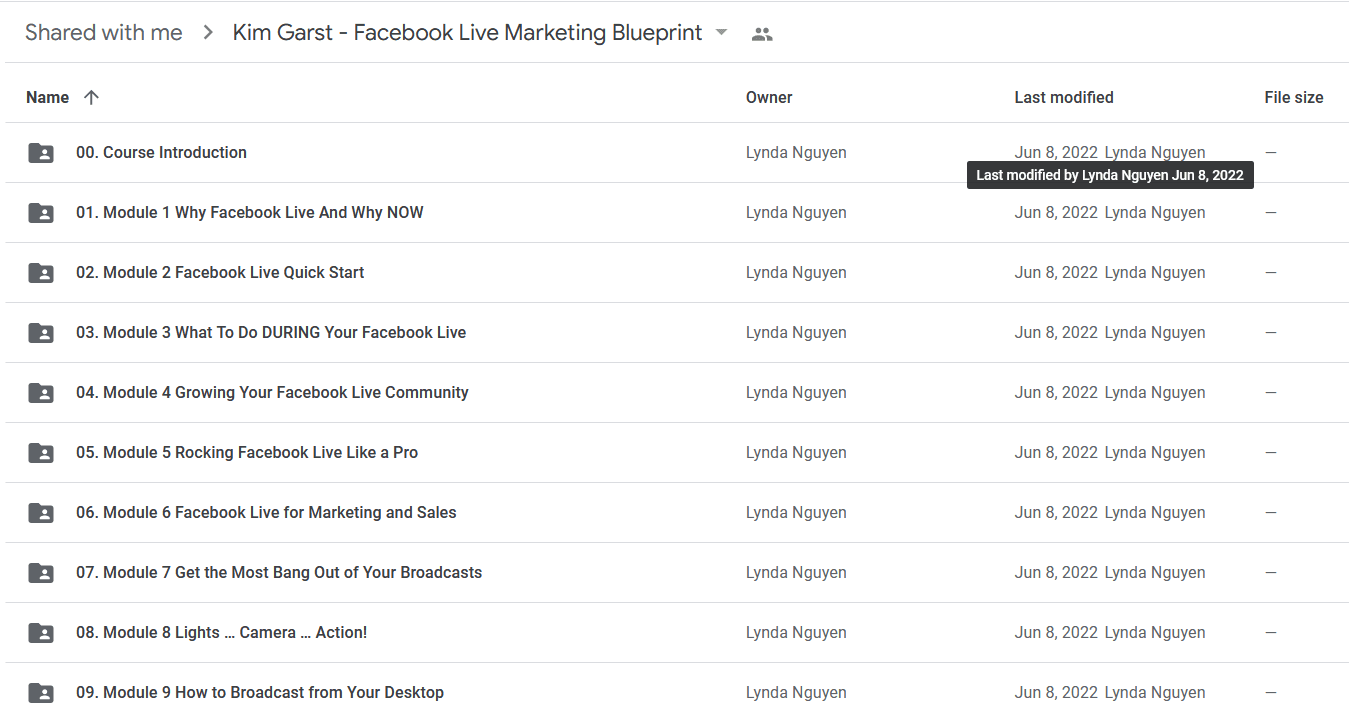This screenshot has width=1349, height=719.
Task: Click folder icon of 09. Module 9
Action: click(41, 692)
